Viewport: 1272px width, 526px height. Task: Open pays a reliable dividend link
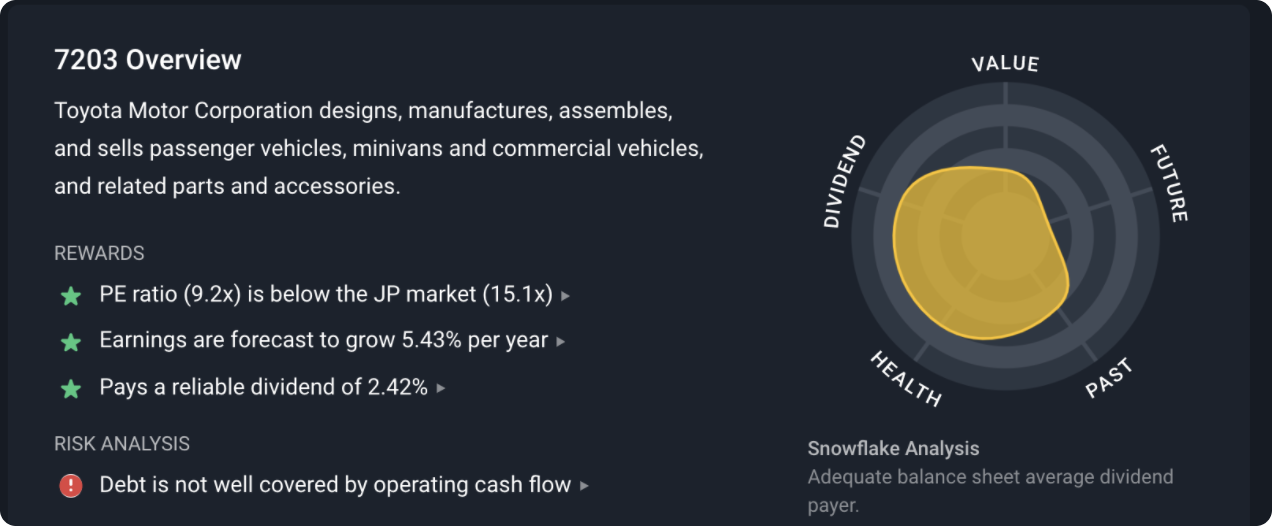(x=264, y=387)
